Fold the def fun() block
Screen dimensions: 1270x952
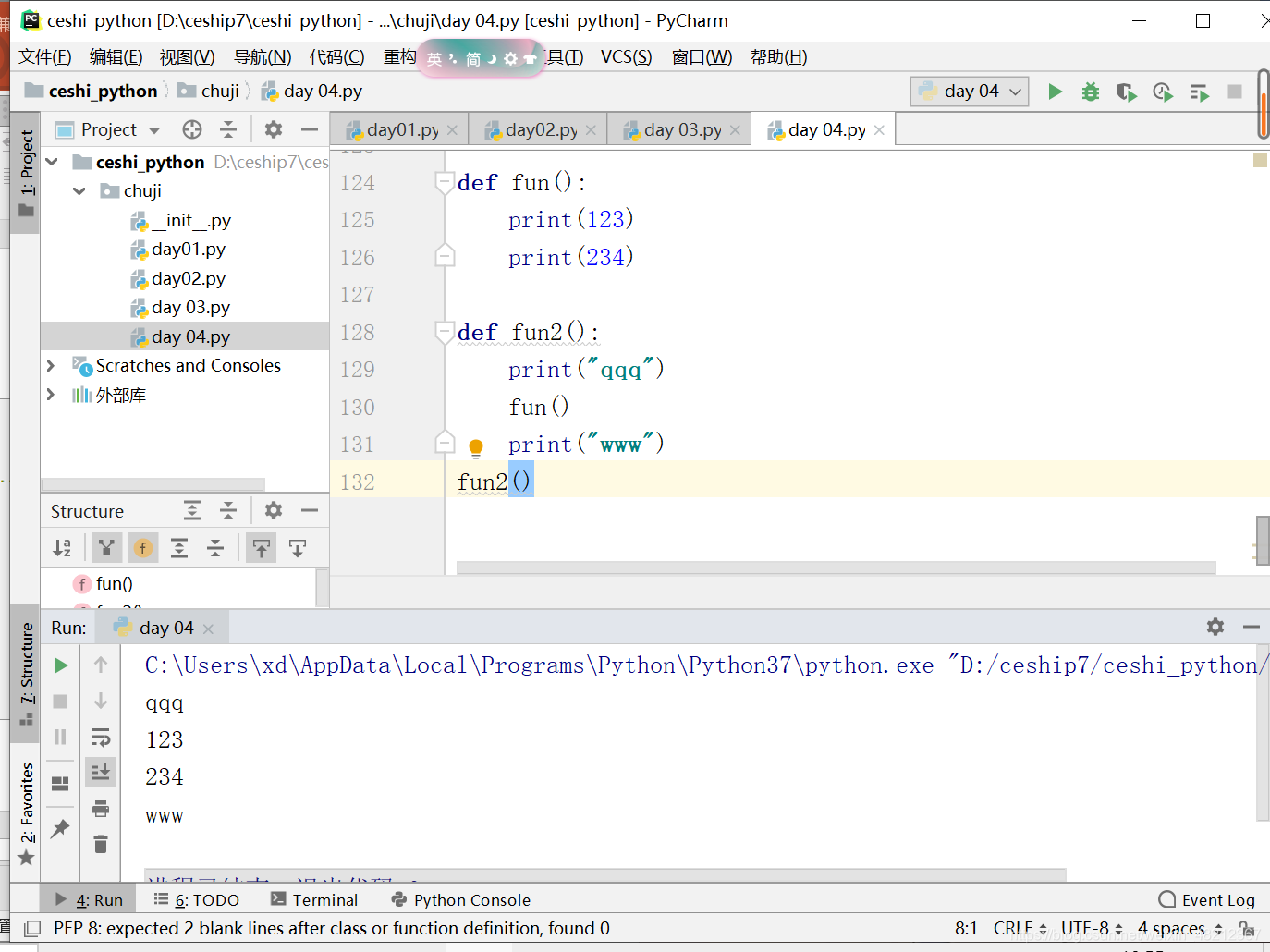(x=445, y=182)
